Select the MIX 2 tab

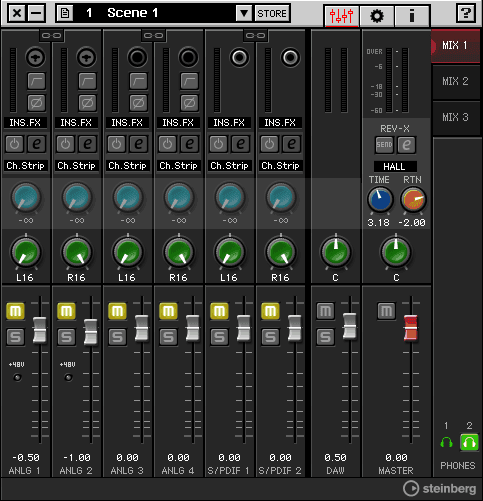[455, 81]
